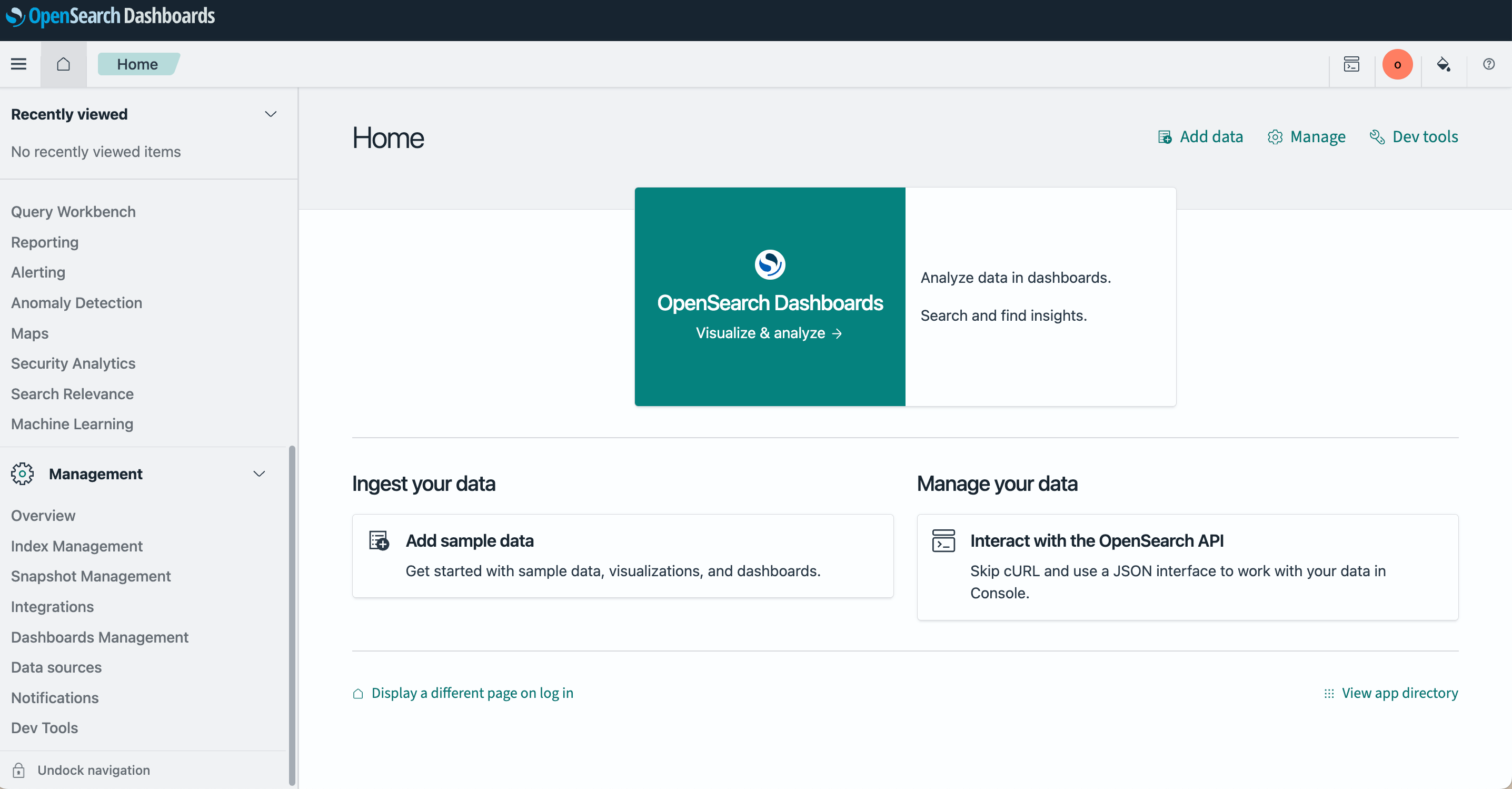Open the Dev Tools console icon in header
Viewport: 1512px width, 789px height.
[1351, 64]
